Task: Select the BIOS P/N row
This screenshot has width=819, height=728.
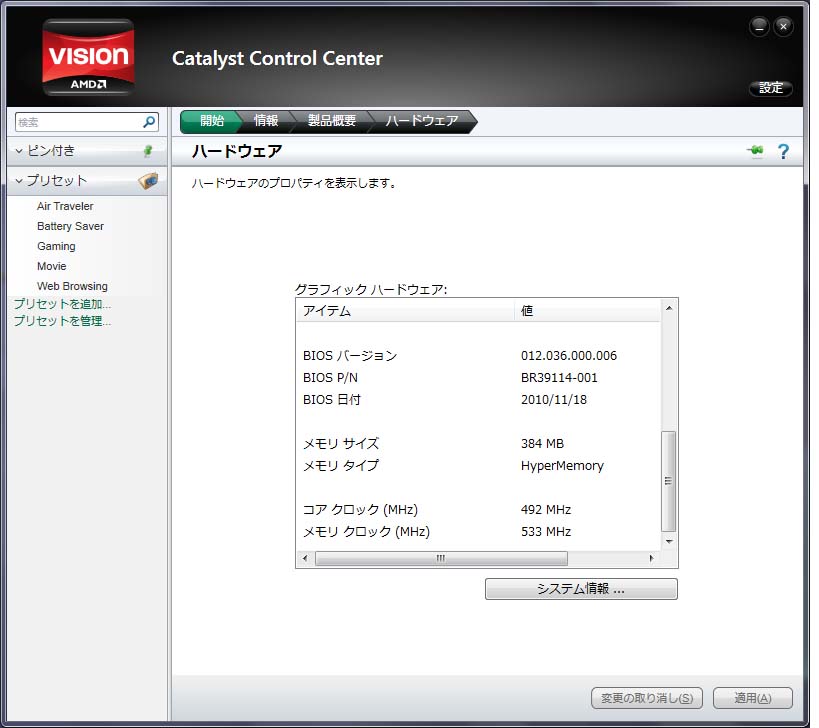Action: [x=478, y=378]
